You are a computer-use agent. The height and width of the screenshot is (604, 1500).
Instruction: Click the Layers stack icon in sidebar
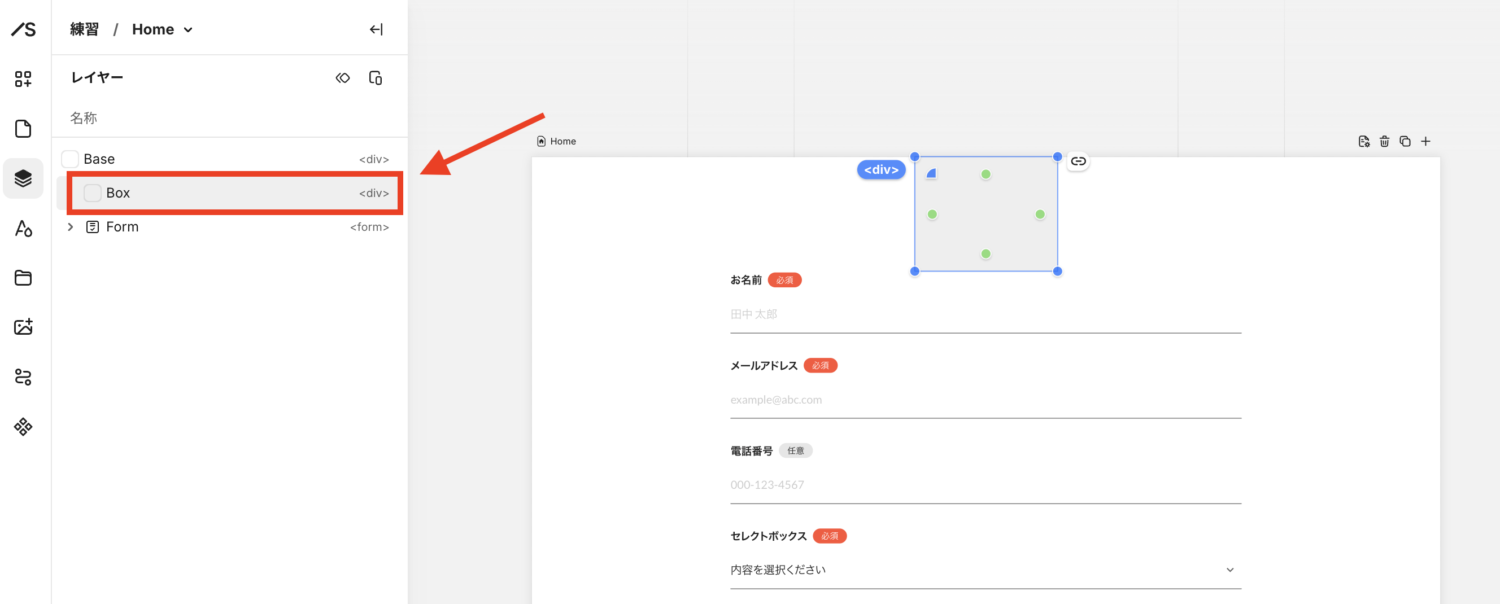(23, 179)
